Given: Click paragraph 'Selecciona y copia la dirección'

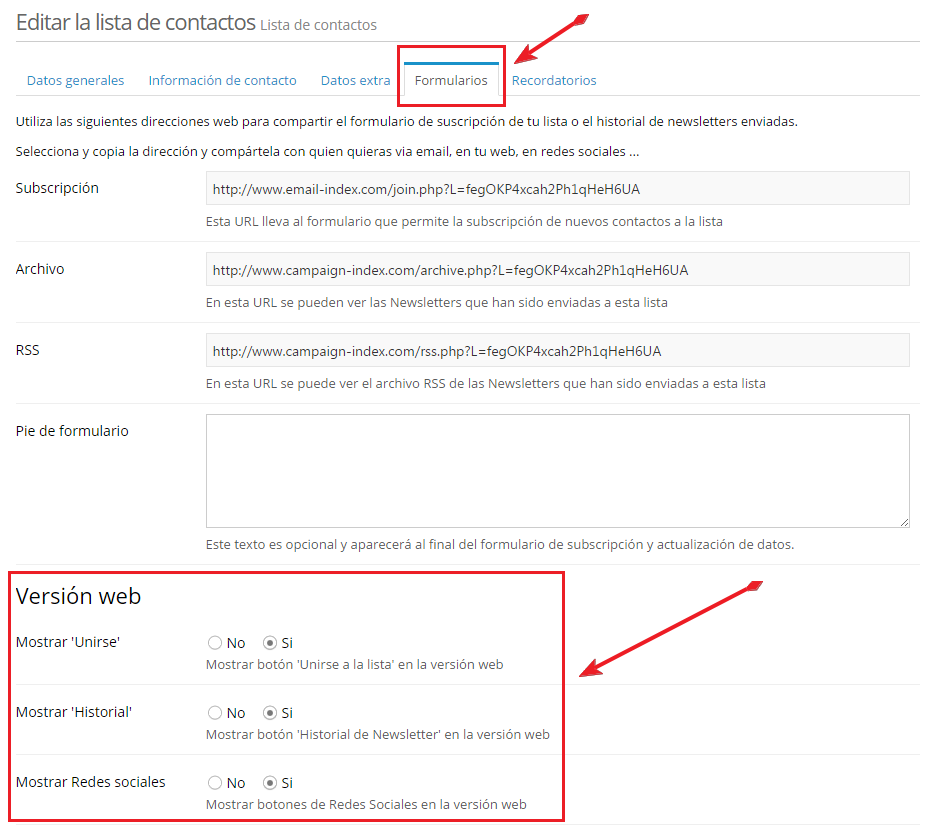Looking at the screenshot, I should pyautogui.click(x=327, y=152).
